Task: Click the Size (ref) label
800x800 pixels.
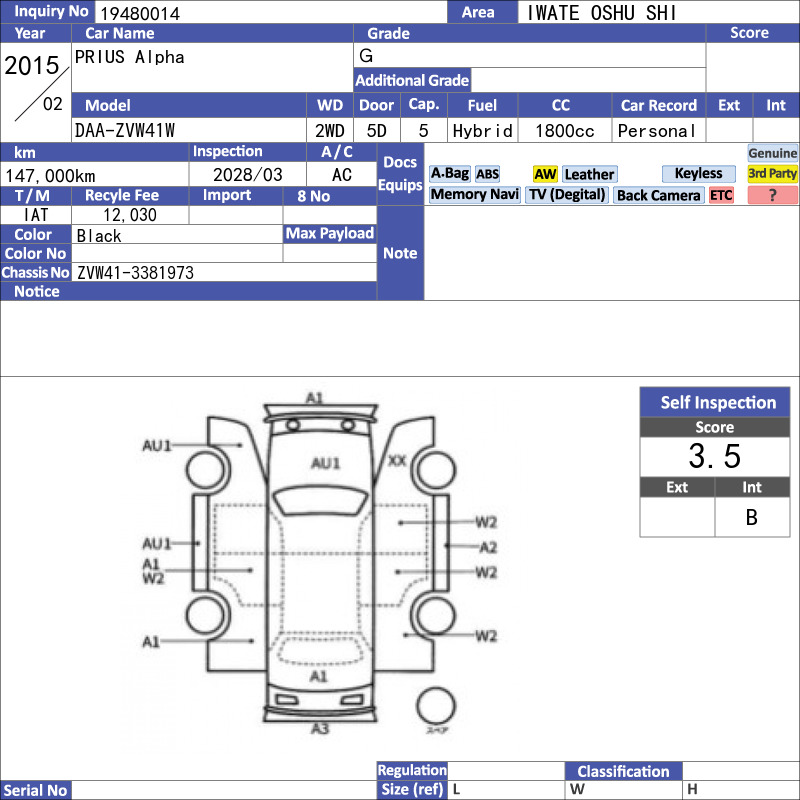Action: point(412,789)
